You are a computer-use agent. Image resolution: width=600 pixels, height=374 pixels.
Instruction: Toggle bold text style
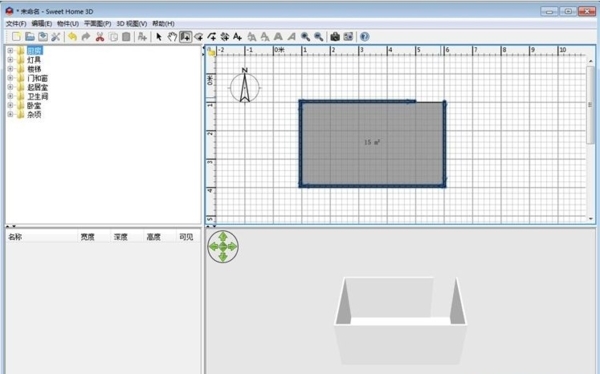pyautogui.click(x=278, y=37)
